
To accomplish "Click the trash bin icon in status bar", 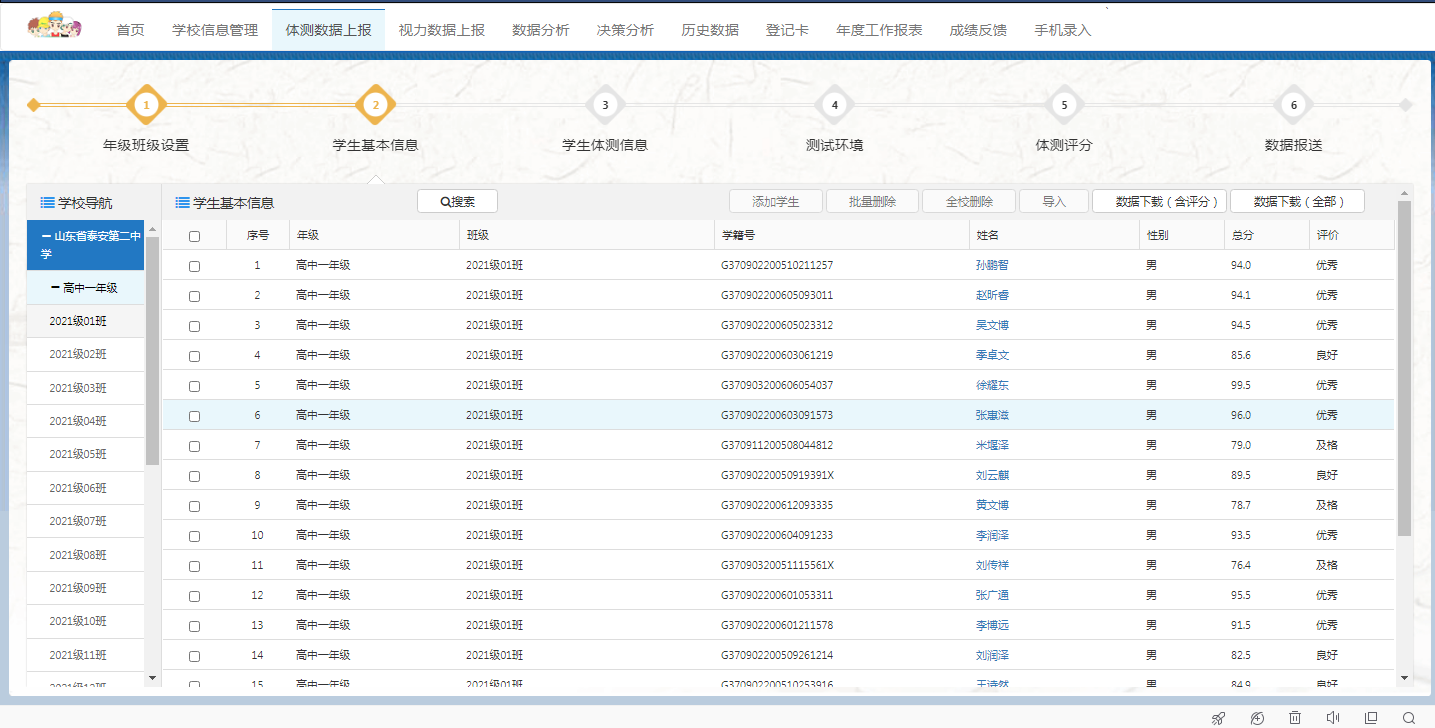I will click(x=1295, y=718).
